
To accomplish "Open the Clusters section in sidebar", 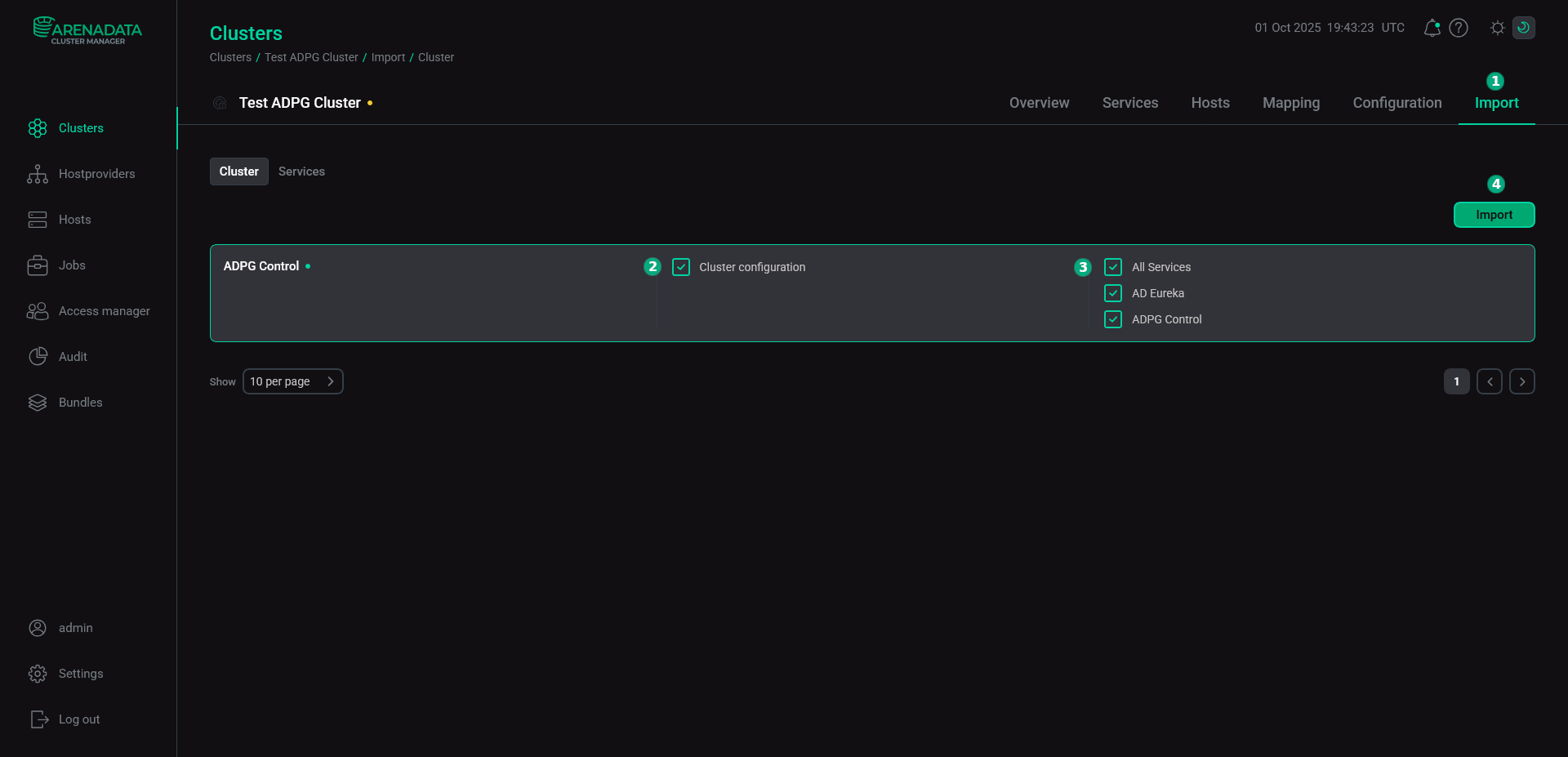I will 38,128.
